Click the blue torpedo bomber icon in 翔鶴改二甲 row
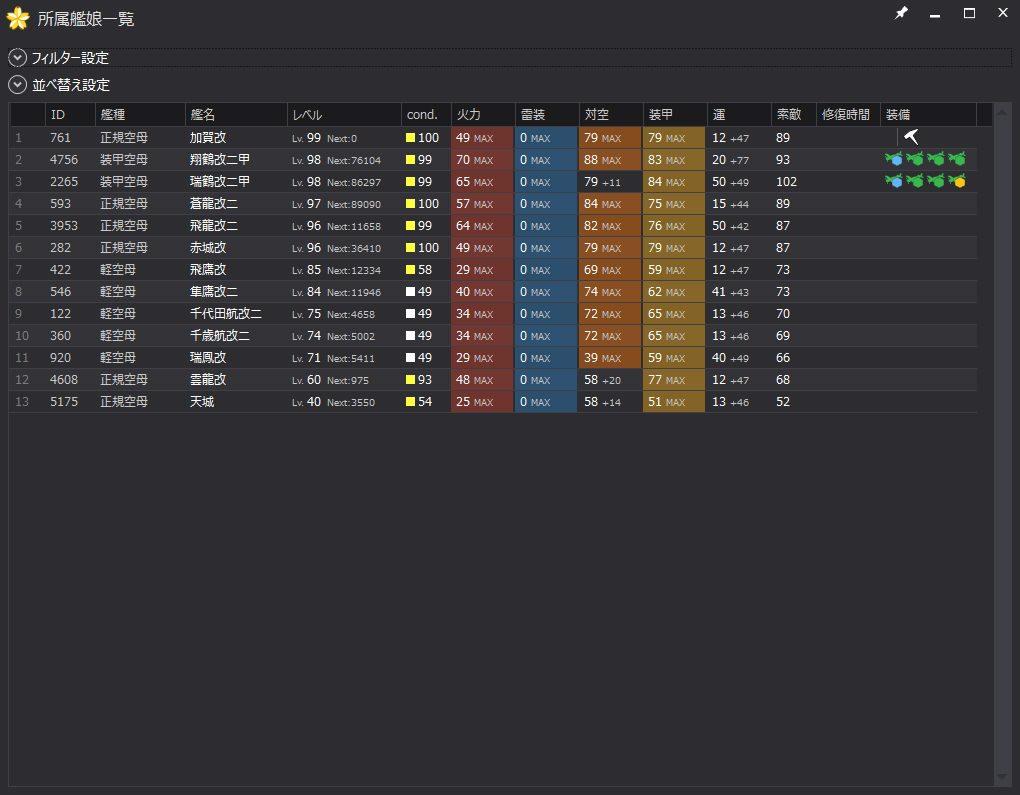The image size is (1020, 795). tap(893, 159)
